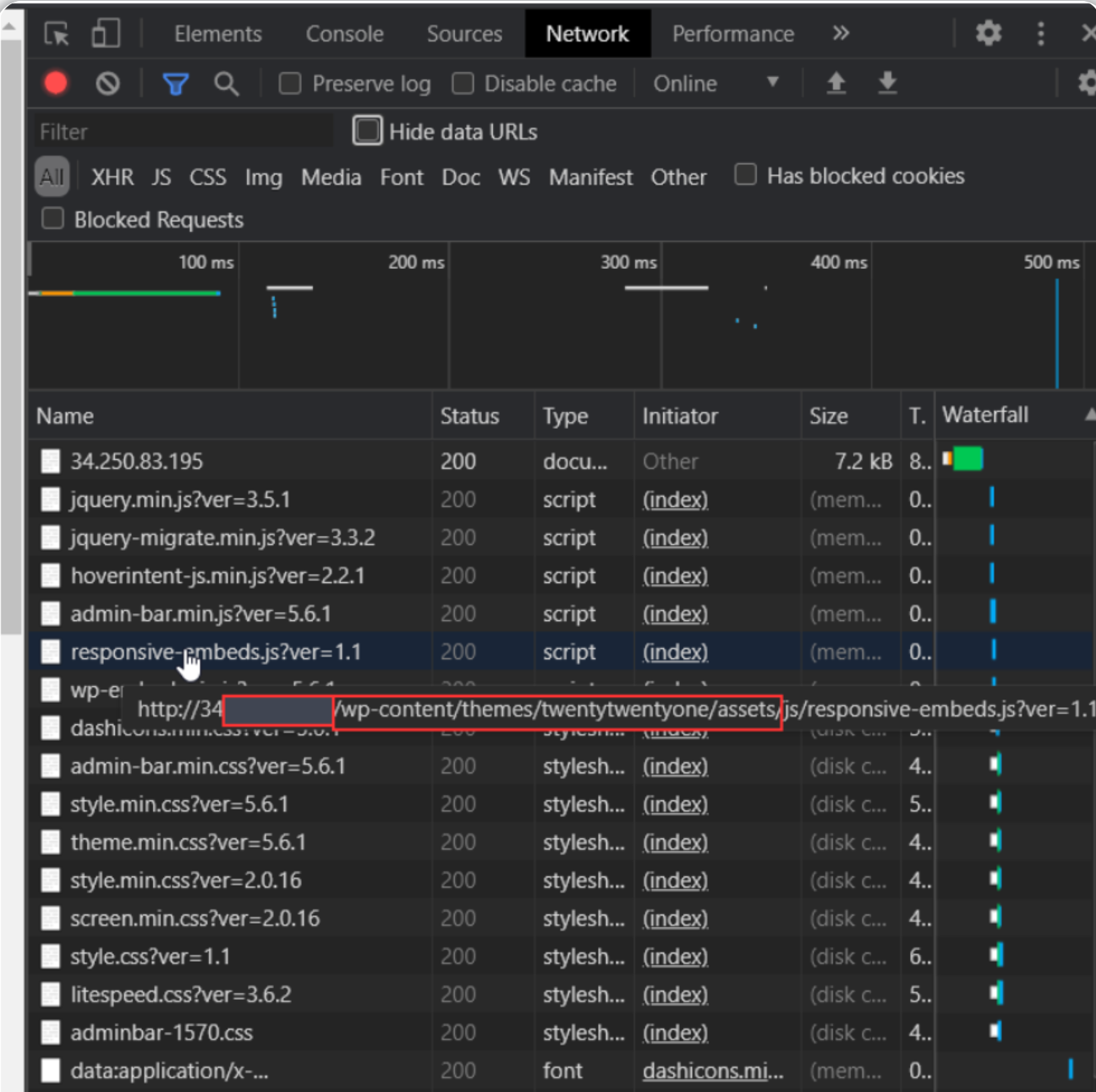Filter requests by CSS

click(208, 177)
